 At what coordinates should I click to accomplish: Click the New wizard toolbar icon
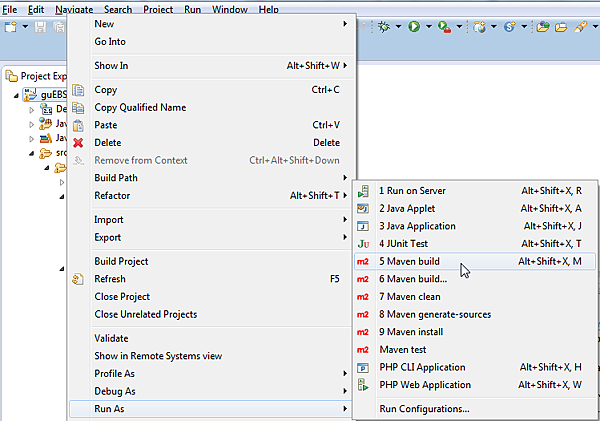[10, 27]
